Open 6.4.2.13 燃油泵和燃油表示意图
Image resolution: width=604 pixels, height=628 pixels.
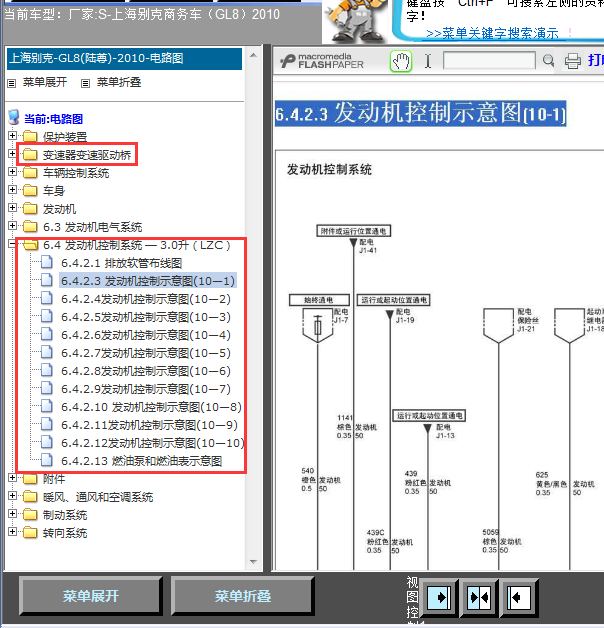[141, 461]
